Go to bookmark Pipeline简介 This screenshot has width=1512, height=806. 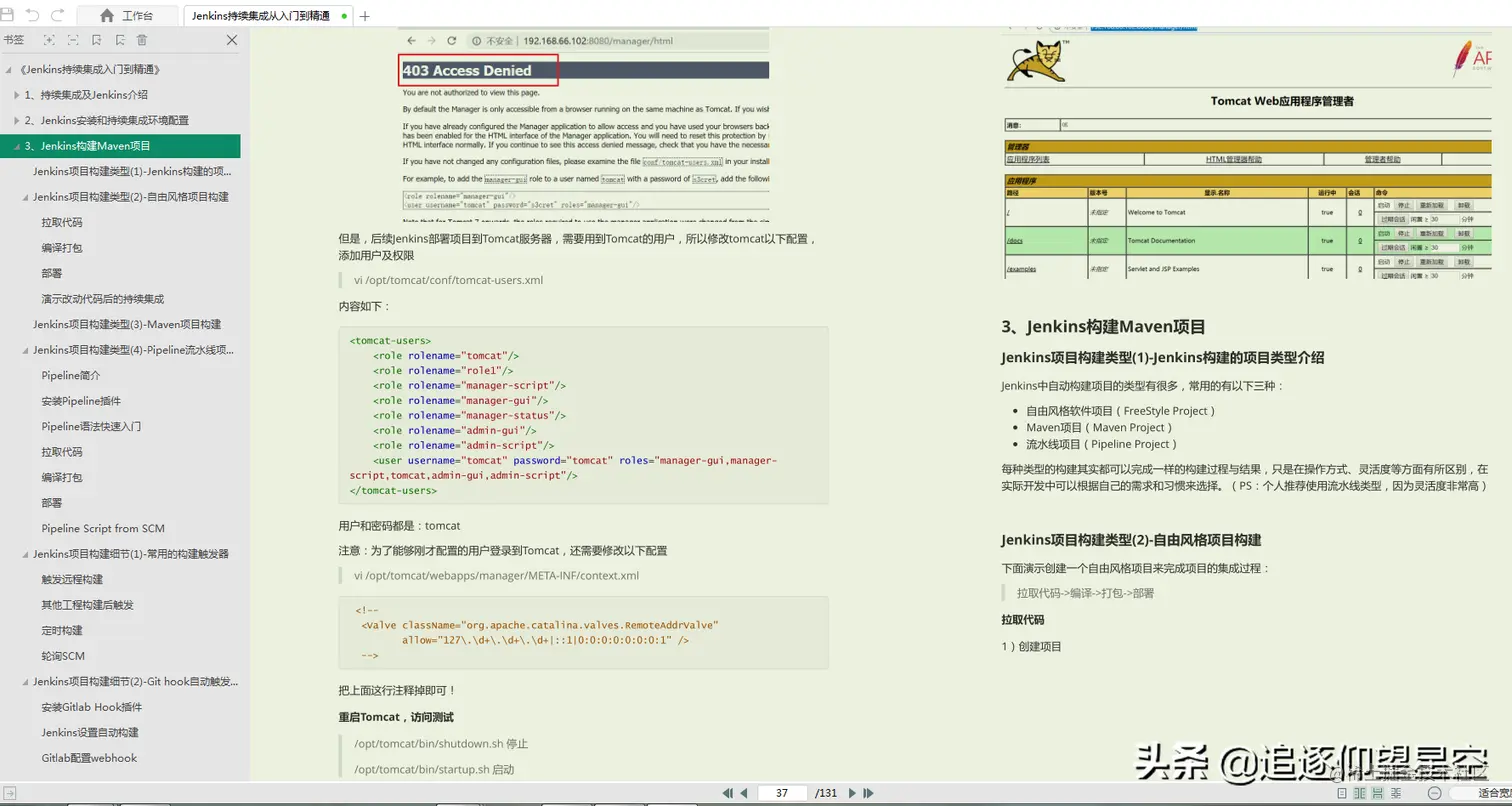pyautogui.click(x=71, y=375)
